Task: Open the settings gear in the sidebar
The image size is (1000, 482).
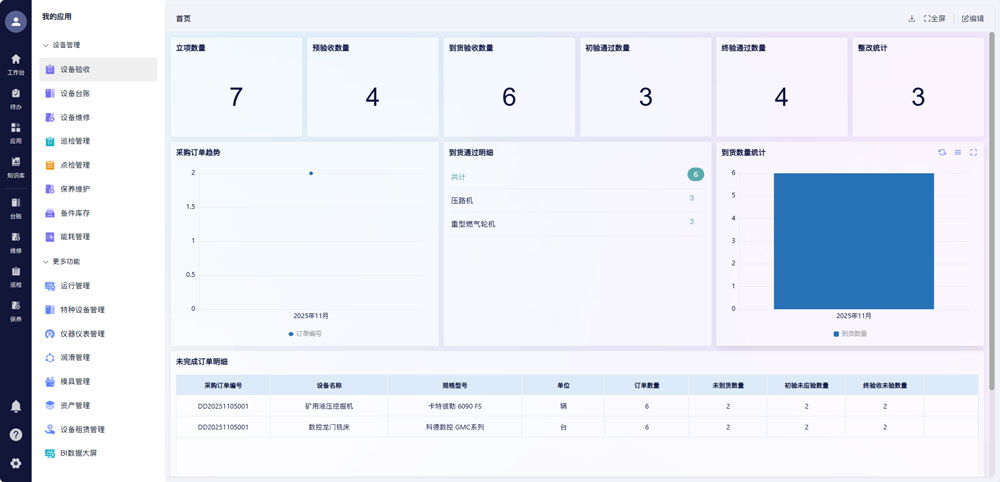Action: pos(16,463)
